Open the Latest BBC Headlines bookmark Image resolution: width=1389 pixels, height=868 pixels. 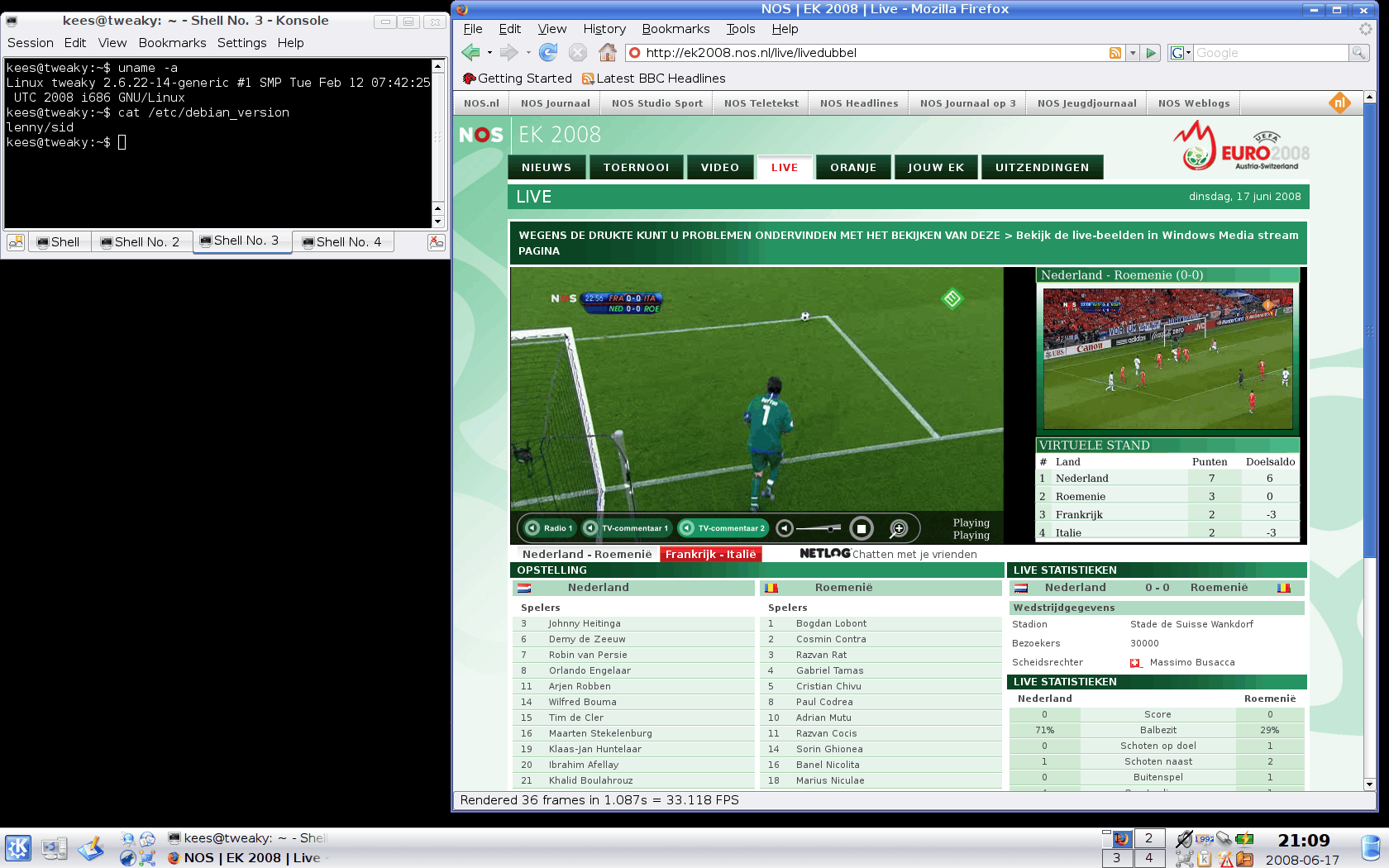click(654, 79)
